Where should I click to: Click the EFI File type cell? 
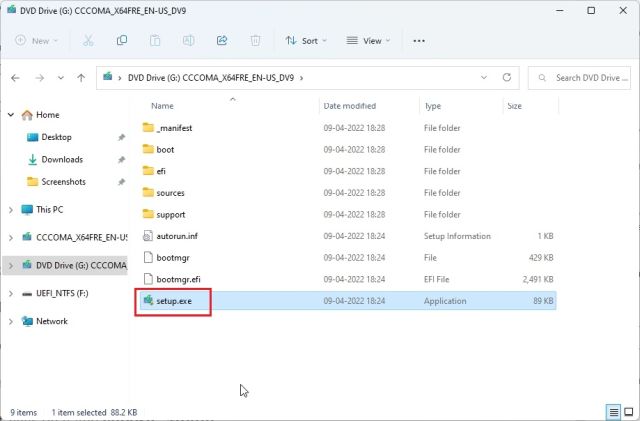point(436,279)
